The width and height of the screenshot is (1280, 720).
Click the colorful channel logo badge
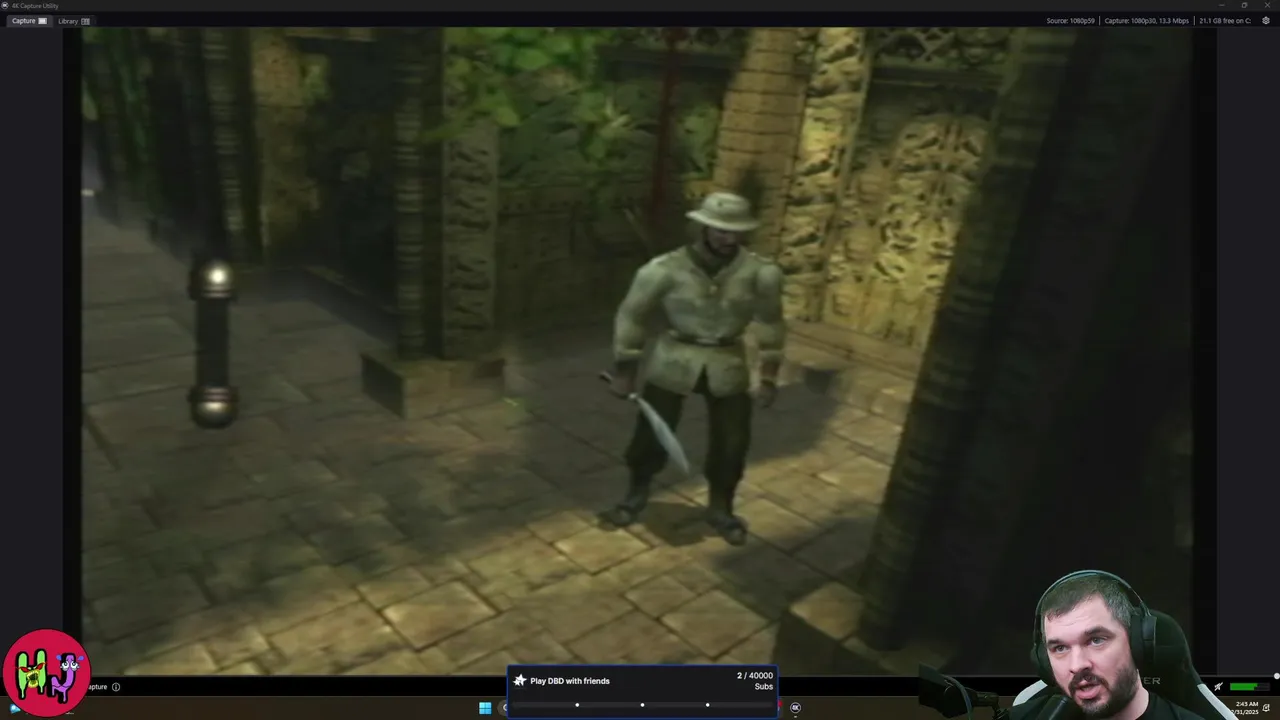pos(46,673)
